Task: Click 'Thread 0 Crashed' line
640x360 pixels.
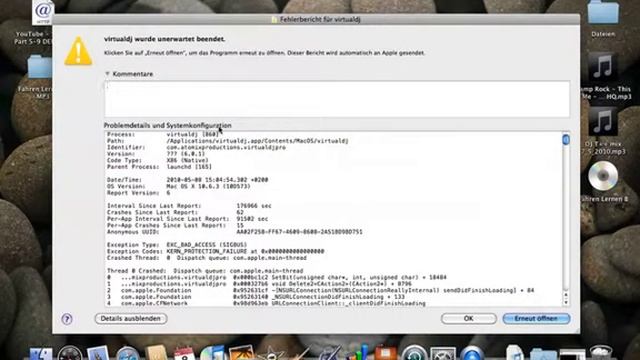Action: pyautogui.click(x=205, y=271)
